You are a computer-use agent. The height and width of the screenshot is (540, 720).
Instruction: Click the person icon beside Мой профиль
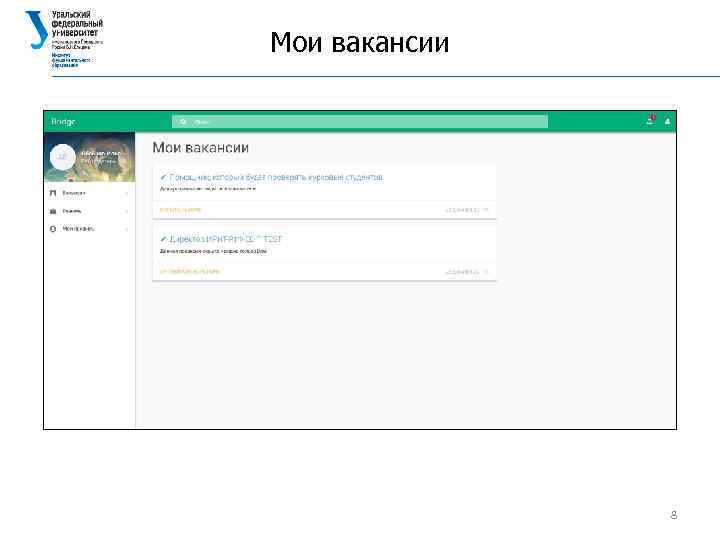53,229
